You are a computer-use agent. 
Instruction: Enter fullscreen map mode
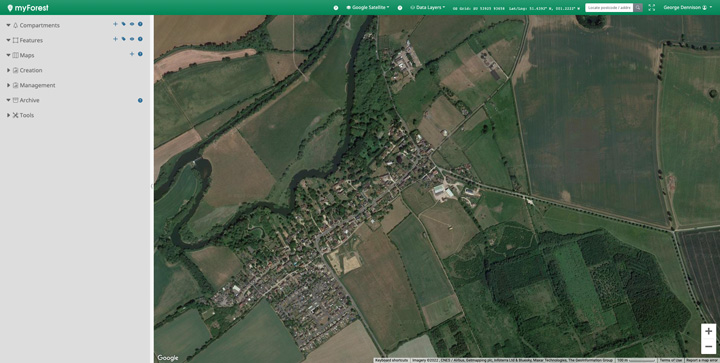pyautogui.click(x=652, y=8)
